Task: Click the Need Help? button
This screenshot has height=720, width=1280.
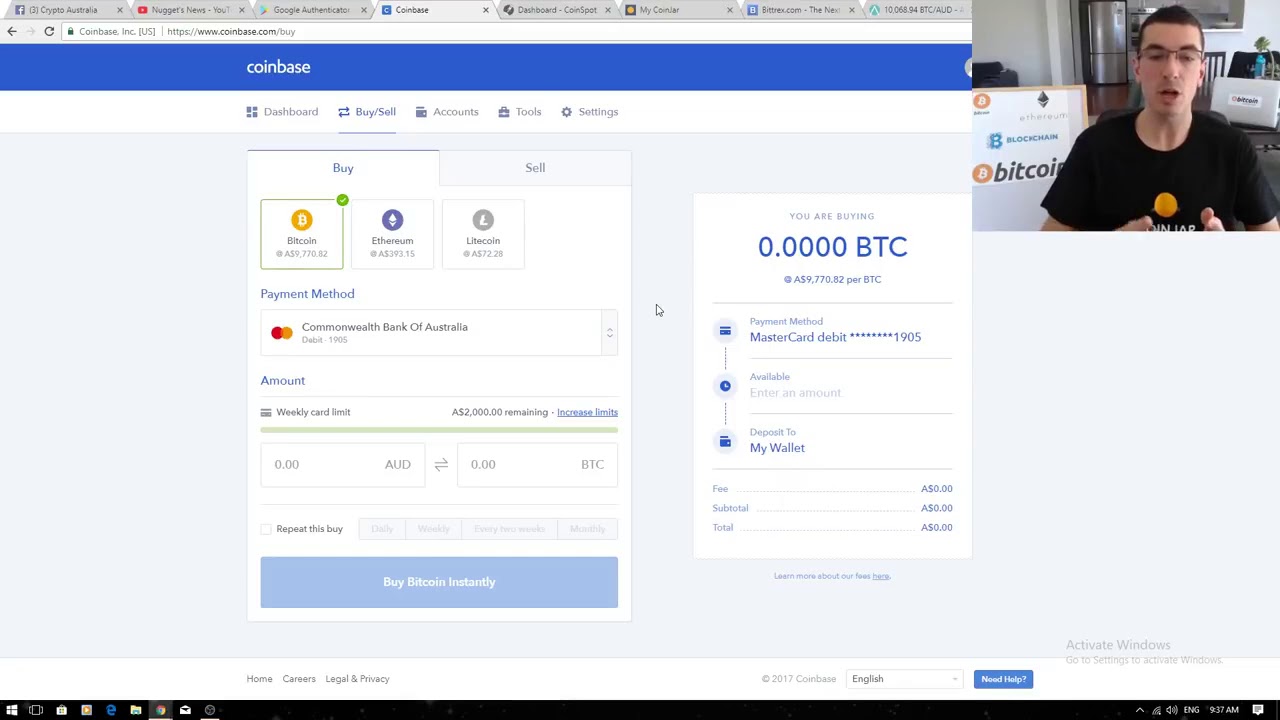Action: 1003,679
